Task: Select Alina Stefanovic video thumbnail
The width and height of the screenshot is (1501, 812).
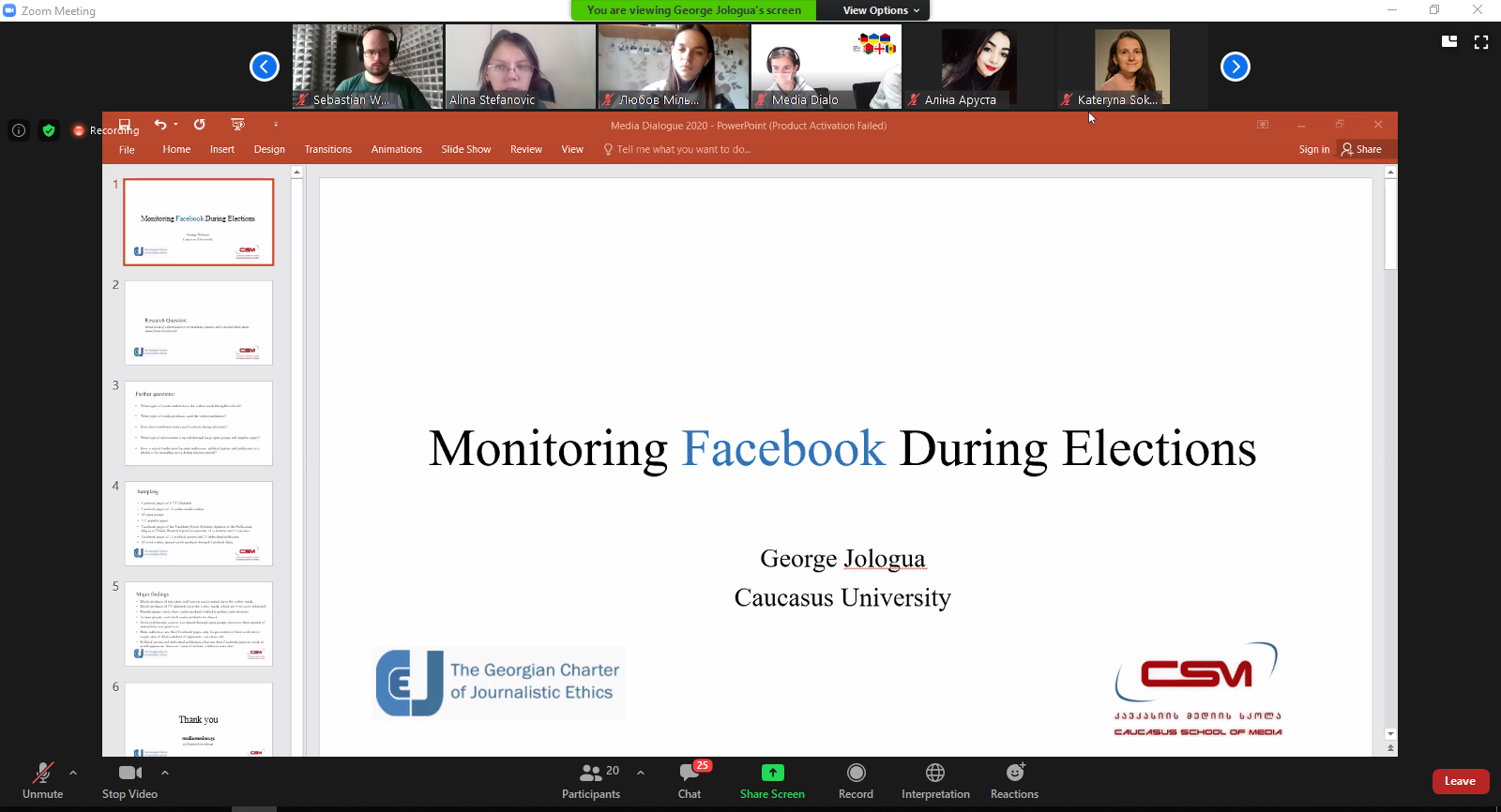Action: 521,67
